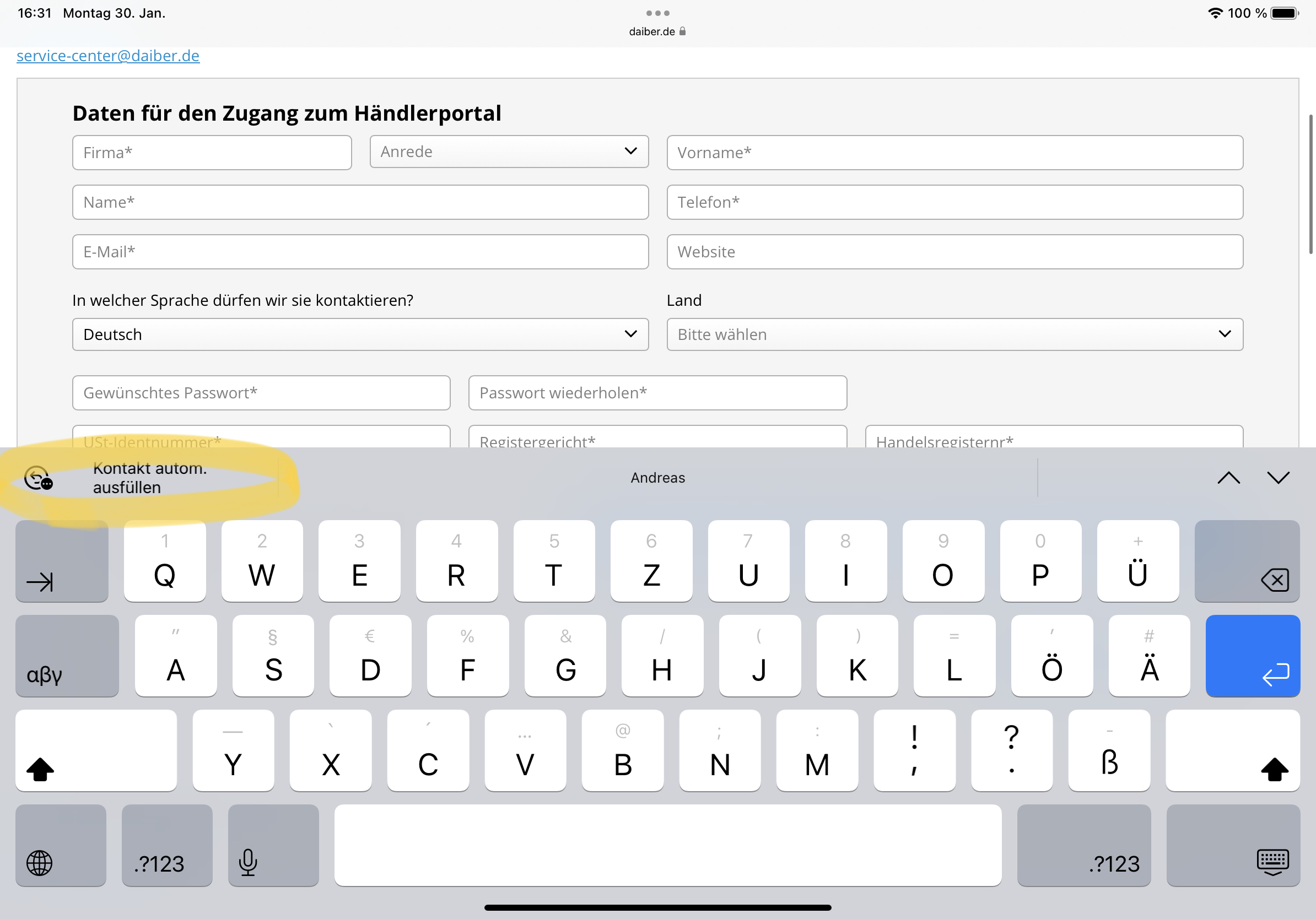Tap the microphone dictation key
1316x919 pixels.
click(273, 845)
